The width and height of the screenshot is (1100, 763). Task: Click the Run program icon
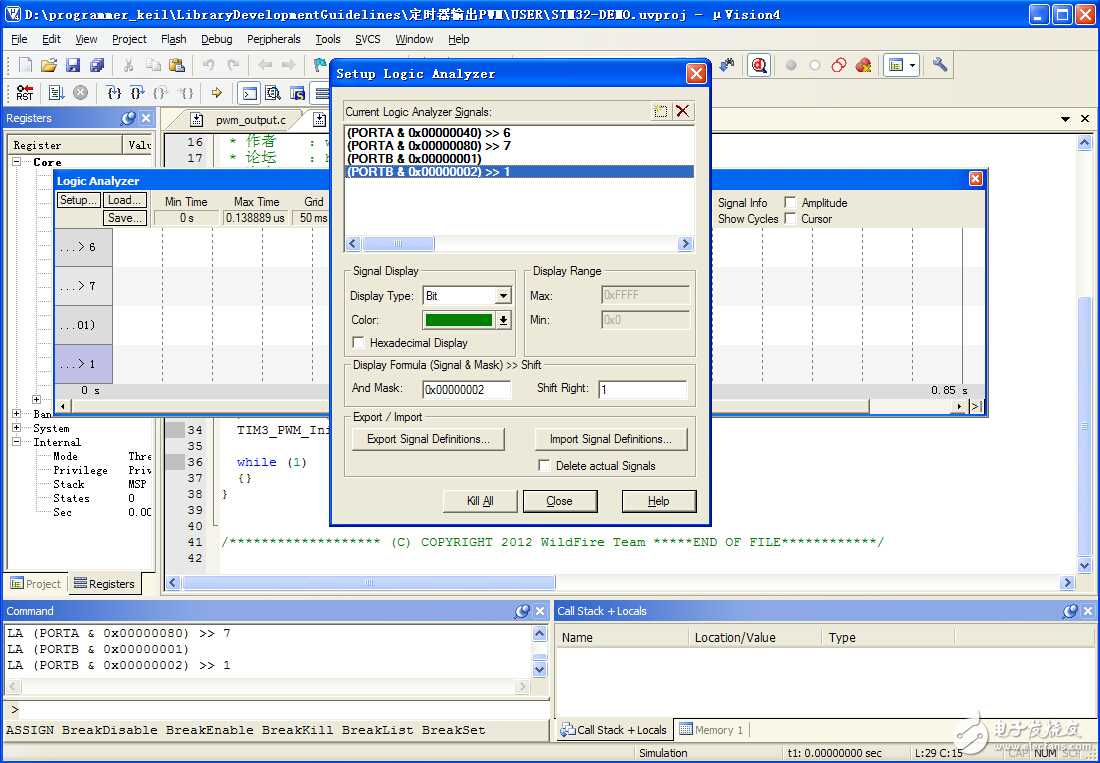point(56,93)
